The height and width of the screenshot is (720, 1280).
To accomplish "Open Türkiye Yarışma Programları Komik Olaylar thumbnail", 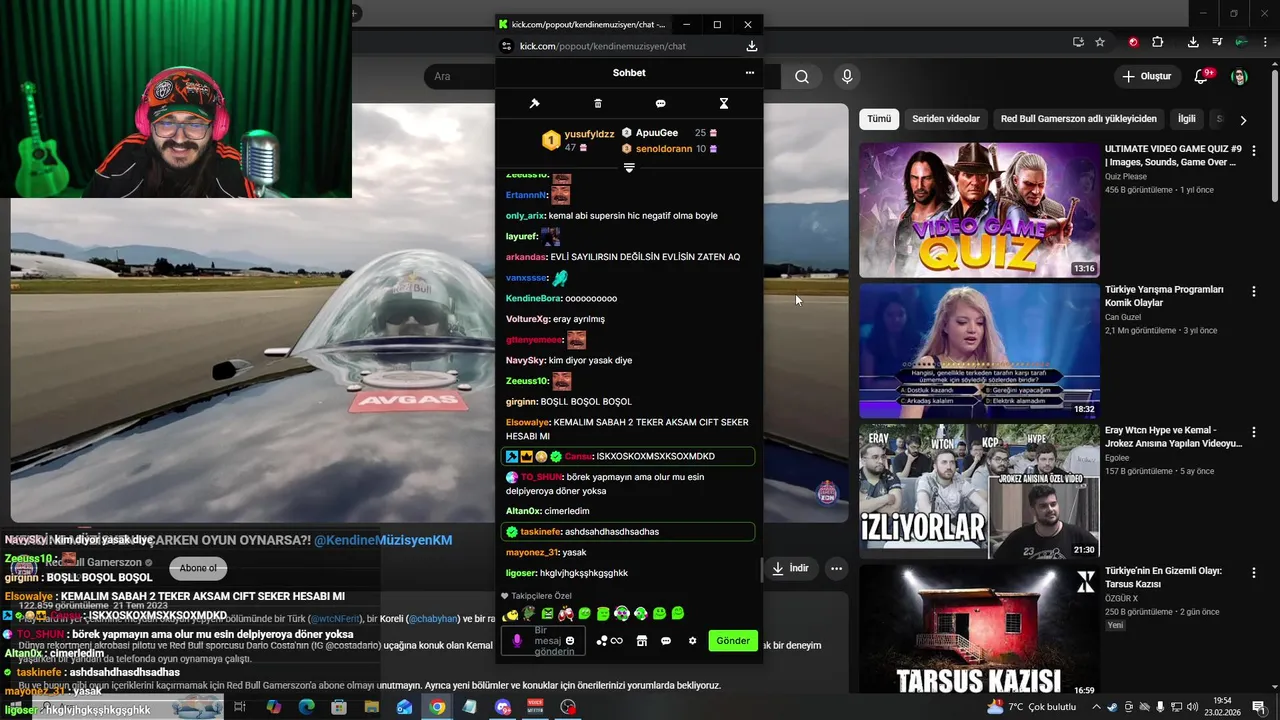I will 979,351.
